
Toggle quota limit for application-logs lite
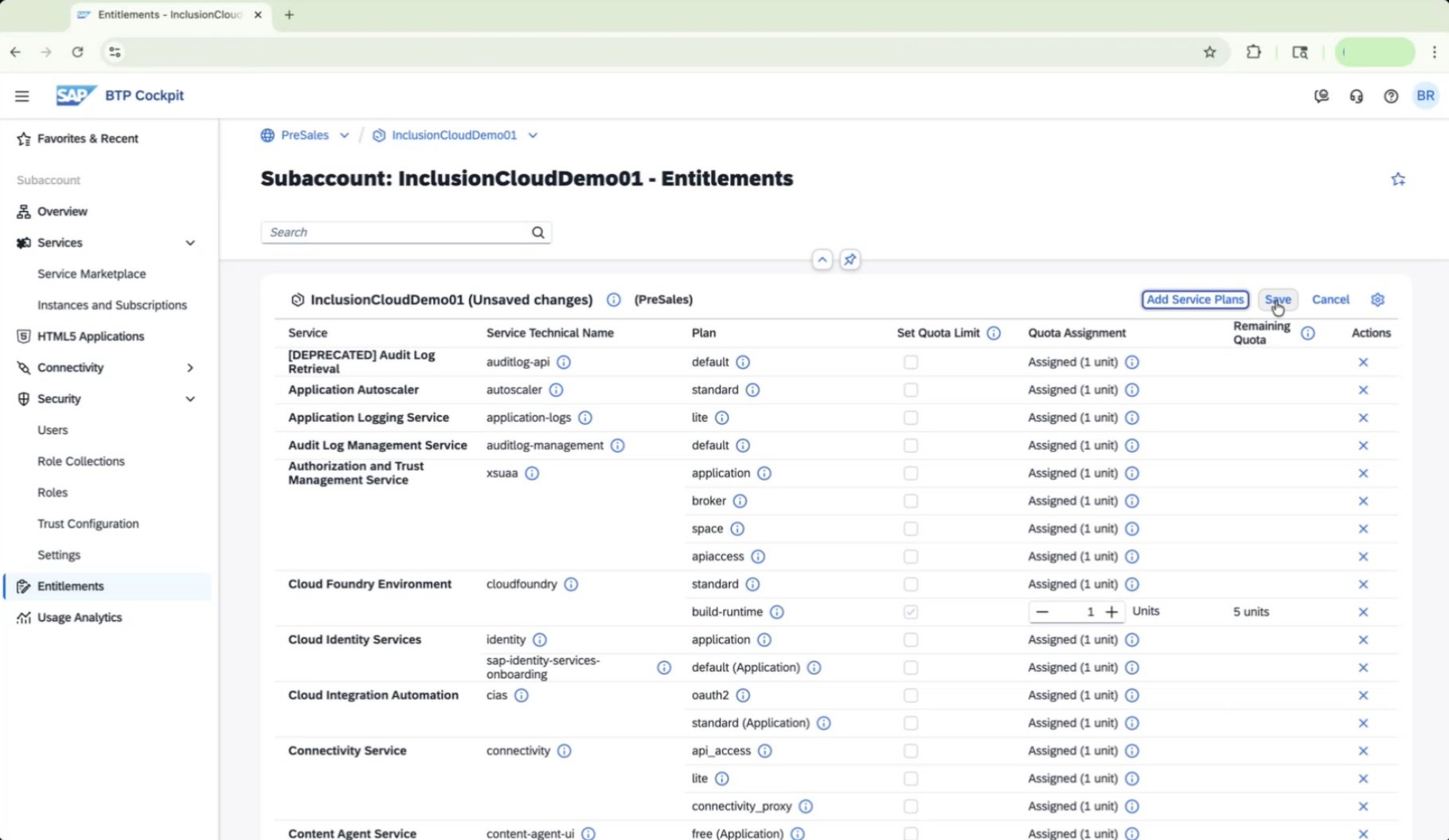(911, 418)
